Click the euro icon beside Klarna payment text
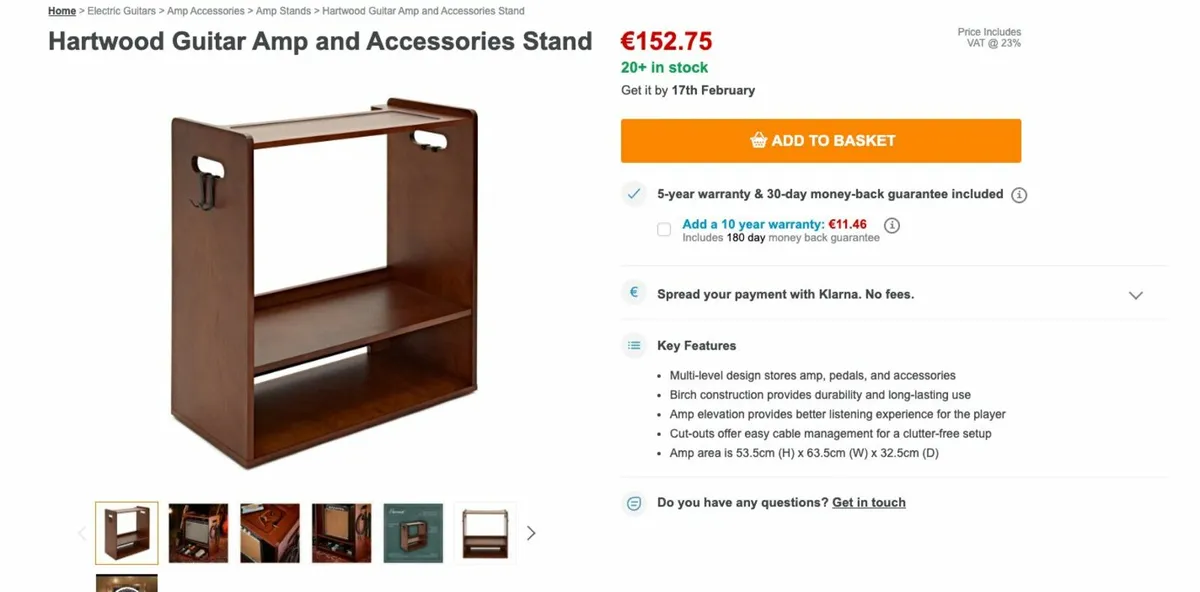 633,292
